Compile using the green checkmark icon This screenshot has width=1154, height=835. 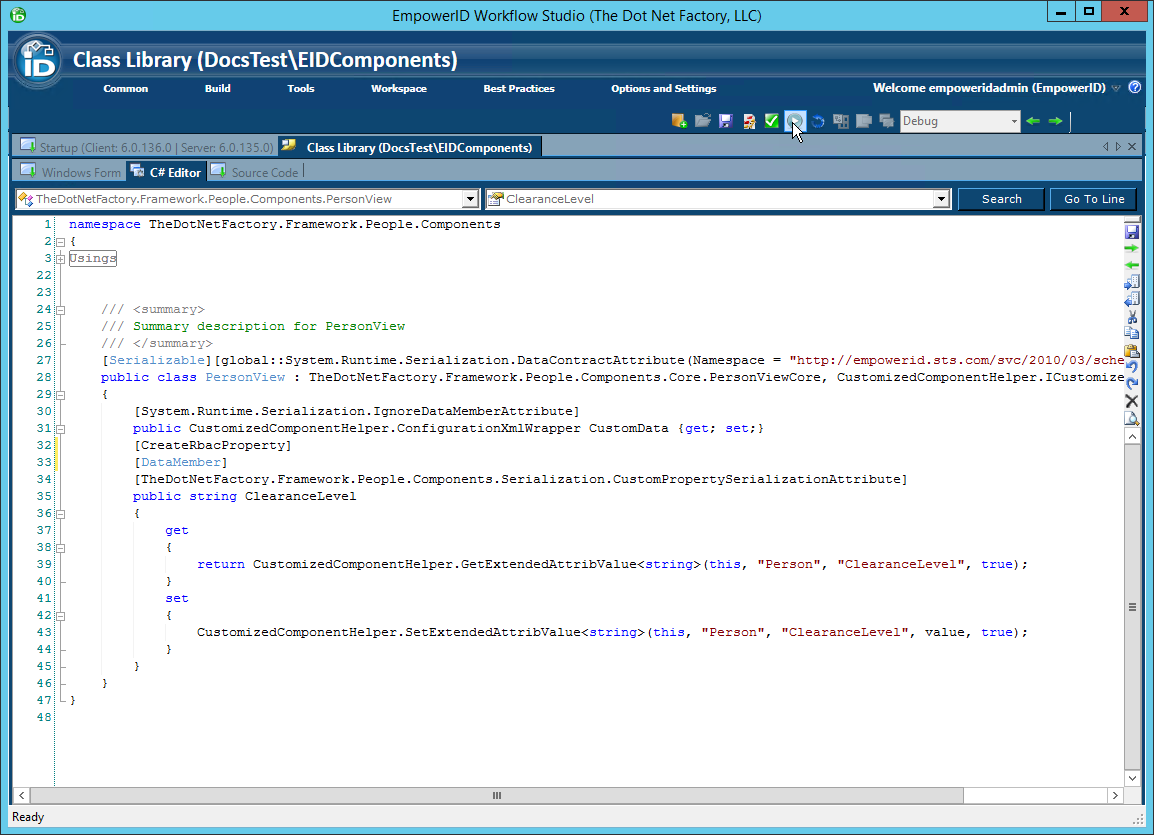click(x=771, y=120)
